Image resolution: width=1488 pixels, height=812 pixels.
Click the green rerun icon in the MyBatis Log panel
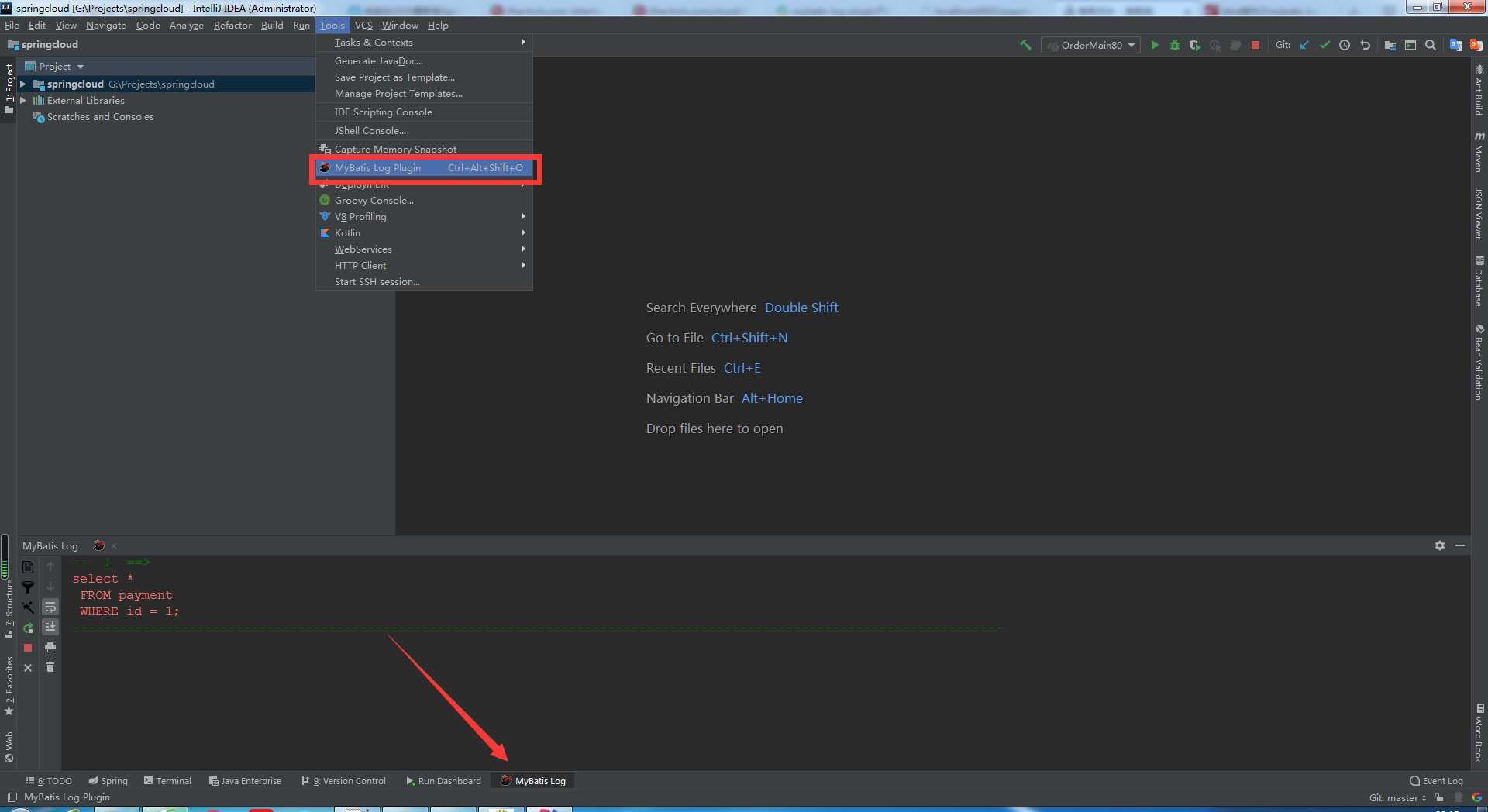(x=28, y=628)
